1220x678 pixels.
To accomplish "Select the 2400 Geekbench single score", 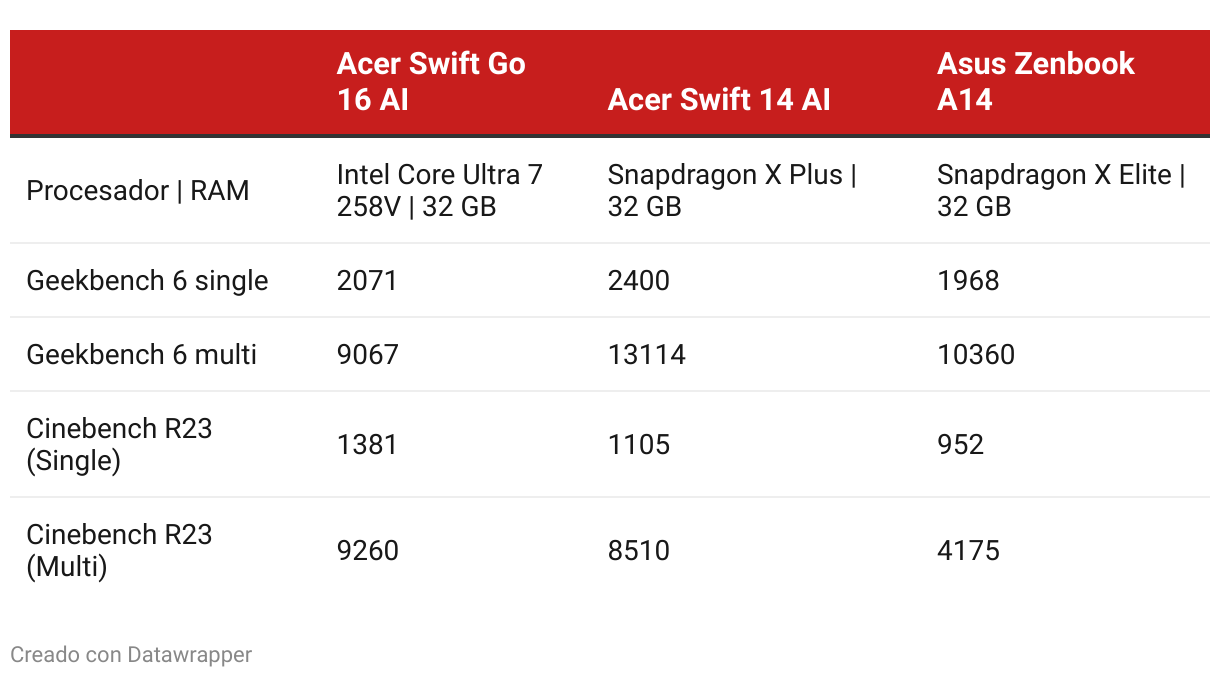I will [x=638, y=281].
